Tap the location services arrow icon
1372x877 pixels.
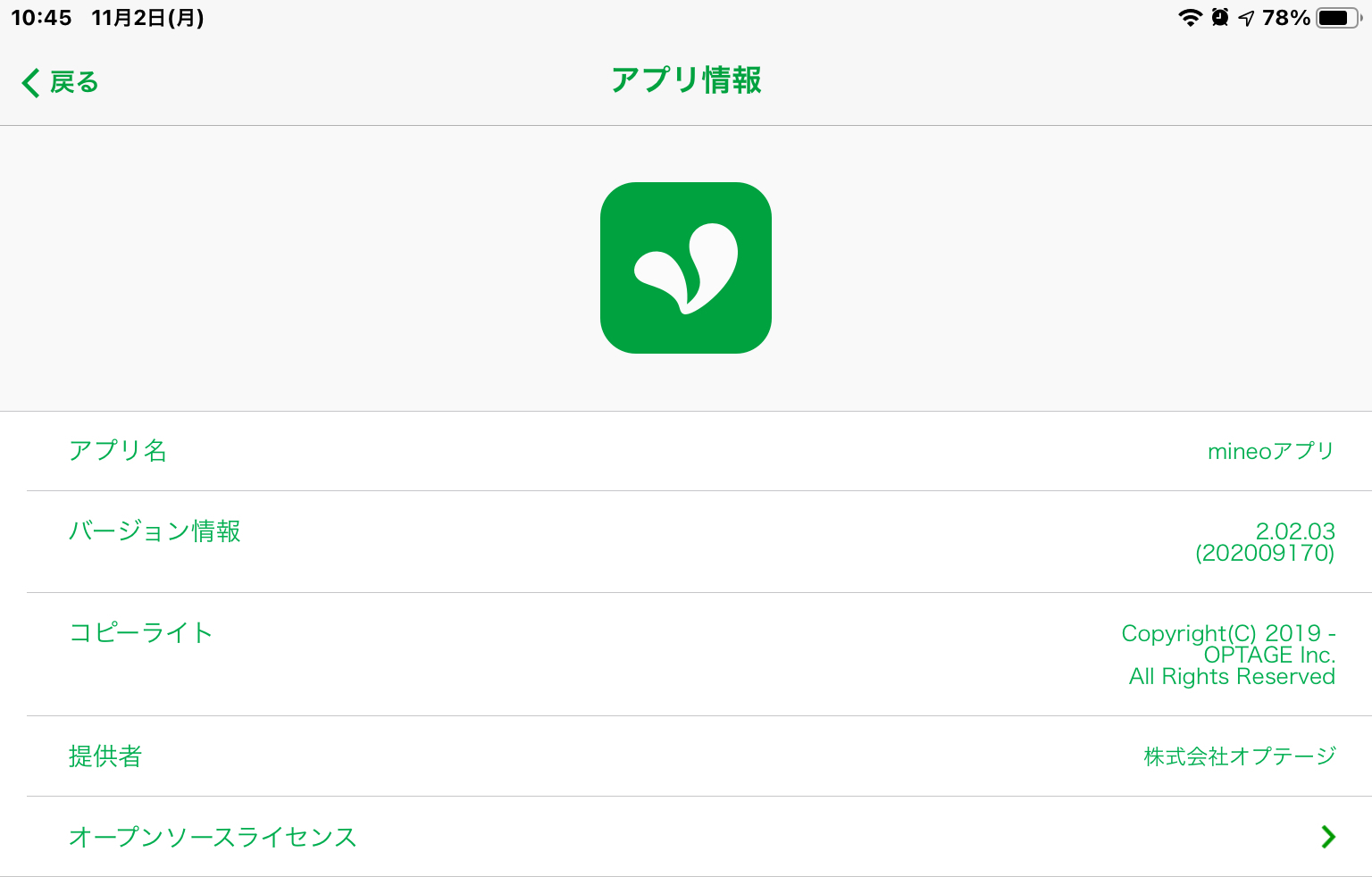click(x=1247, y=18)
